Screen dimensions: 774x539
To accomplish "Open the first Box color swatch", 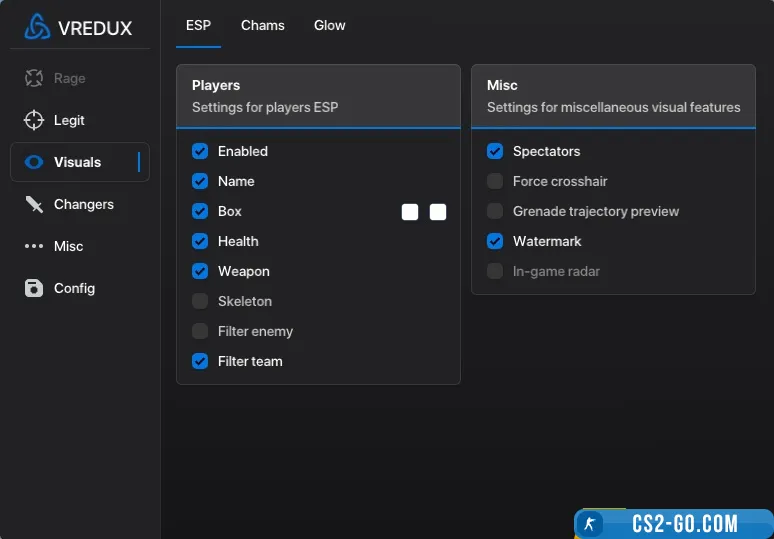I will 410,211.
